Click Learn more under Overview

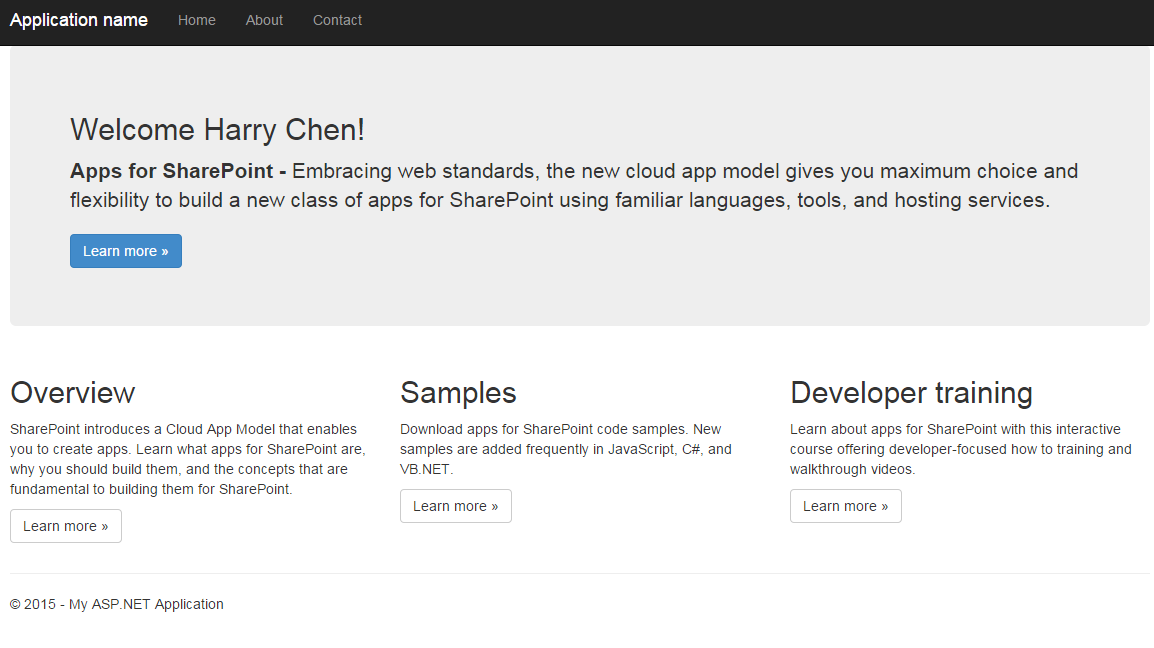(66, 526)
